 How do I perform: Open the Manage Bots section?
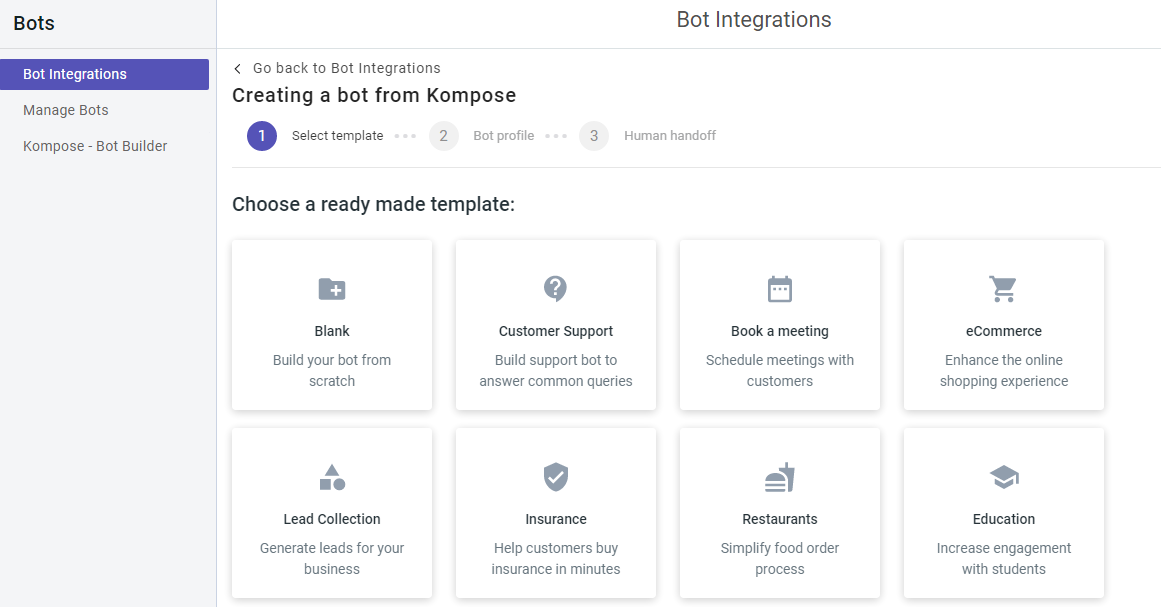click(66, 110)
